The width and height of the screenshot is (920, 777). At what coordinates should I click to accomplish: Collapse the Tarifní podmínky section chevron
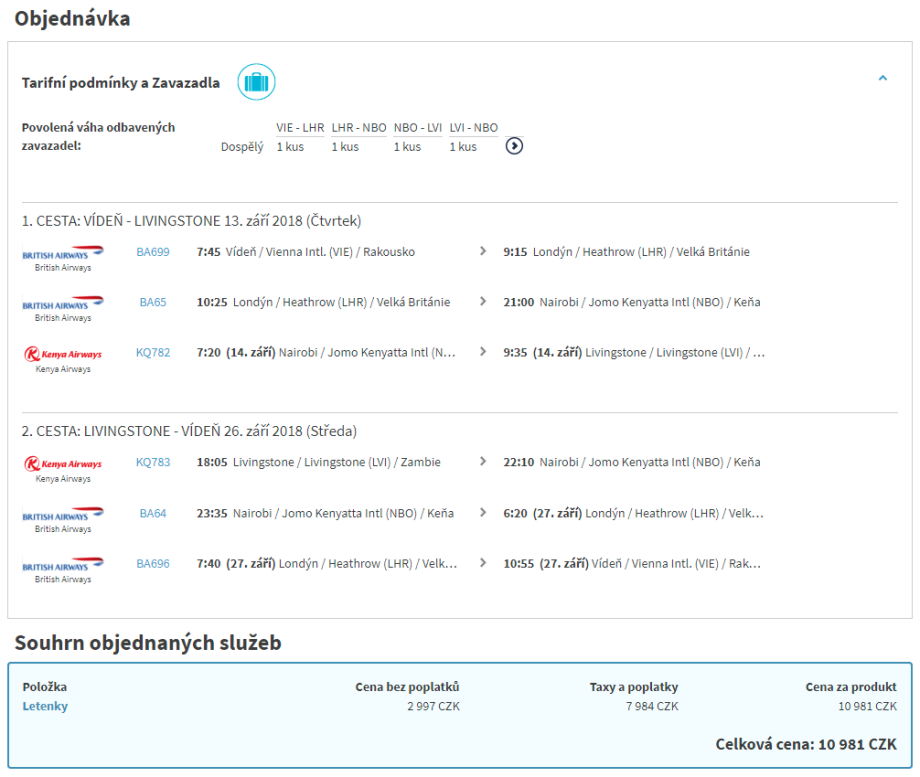tap(882, 78)
